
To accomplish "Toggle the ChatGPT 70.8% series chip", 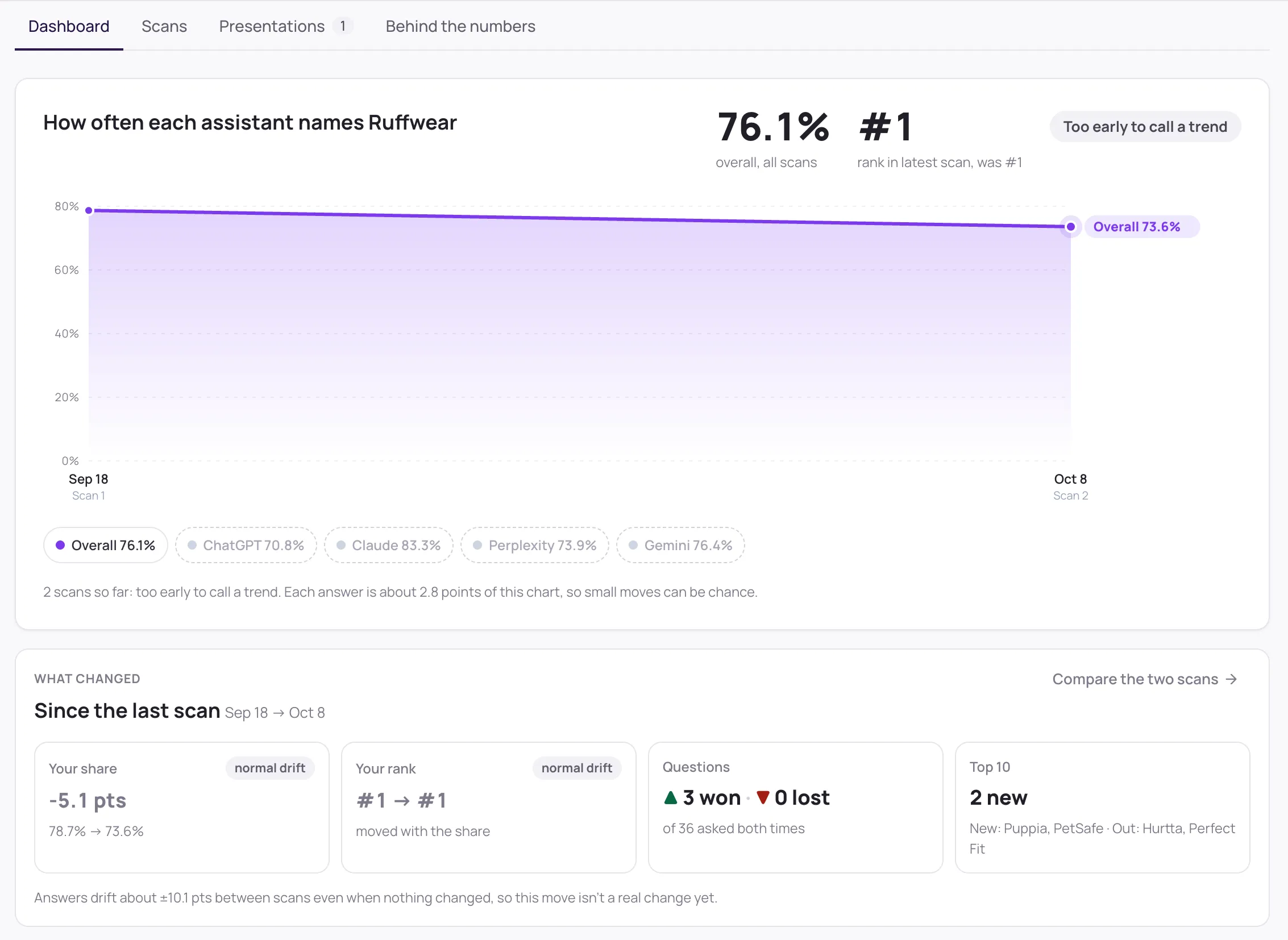I will pyautogui.click(x=246, y=545).
